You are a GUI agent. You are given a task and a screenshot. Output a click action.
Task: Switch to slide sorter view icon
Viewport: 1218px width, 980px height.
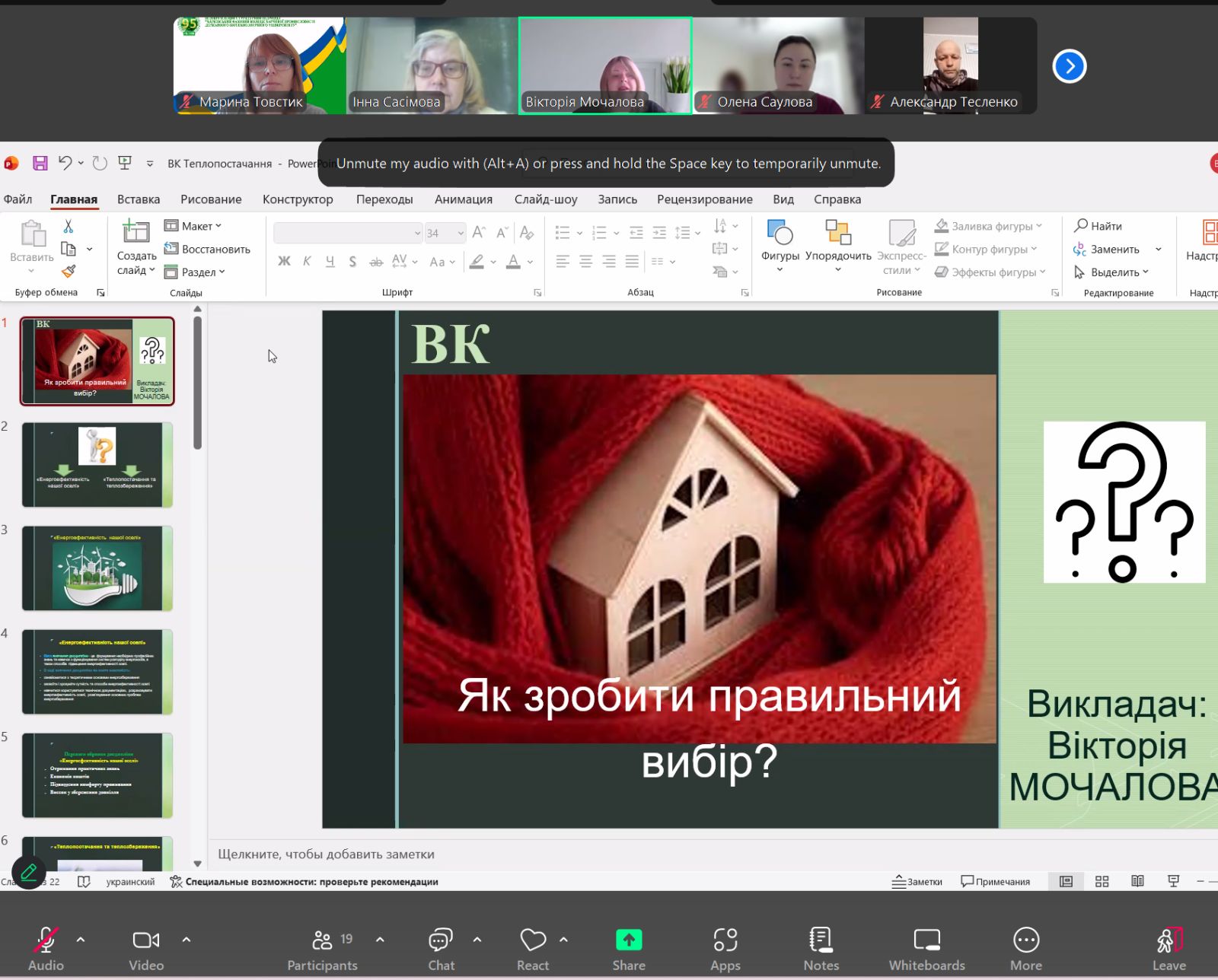[x=1102, y=881]
